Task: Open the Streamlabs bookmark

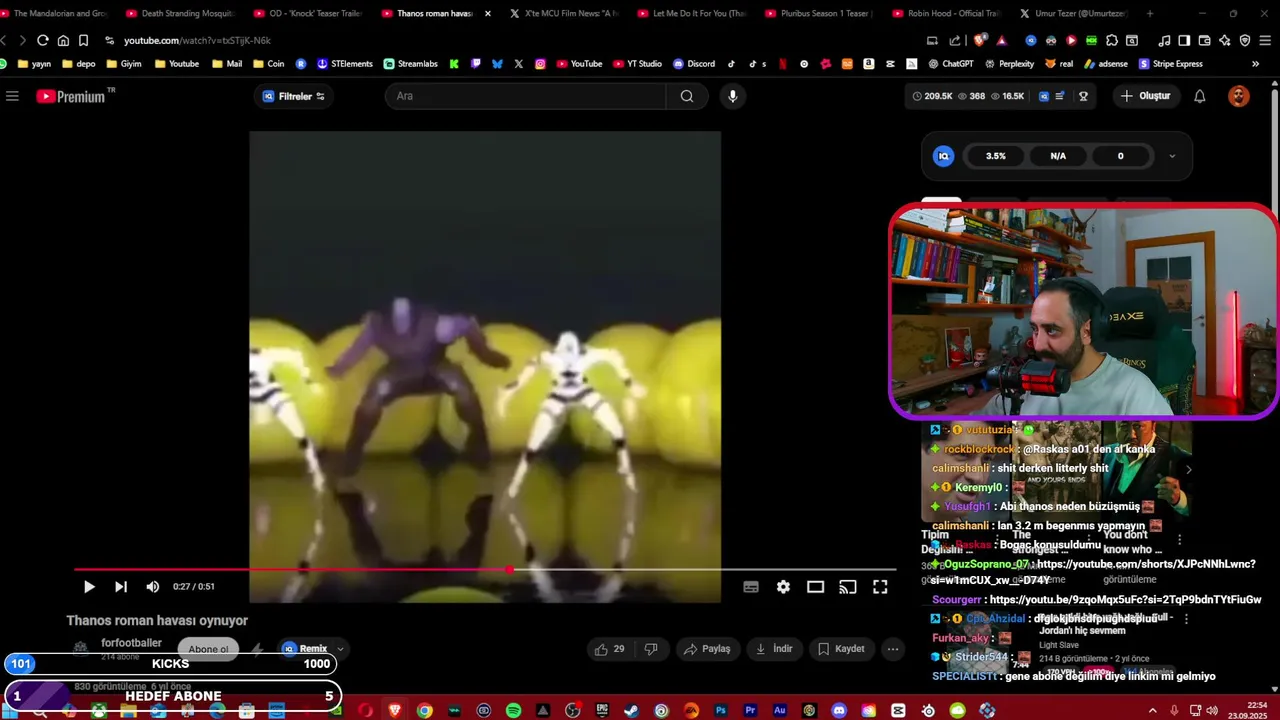Action: [x=410, y=64]
